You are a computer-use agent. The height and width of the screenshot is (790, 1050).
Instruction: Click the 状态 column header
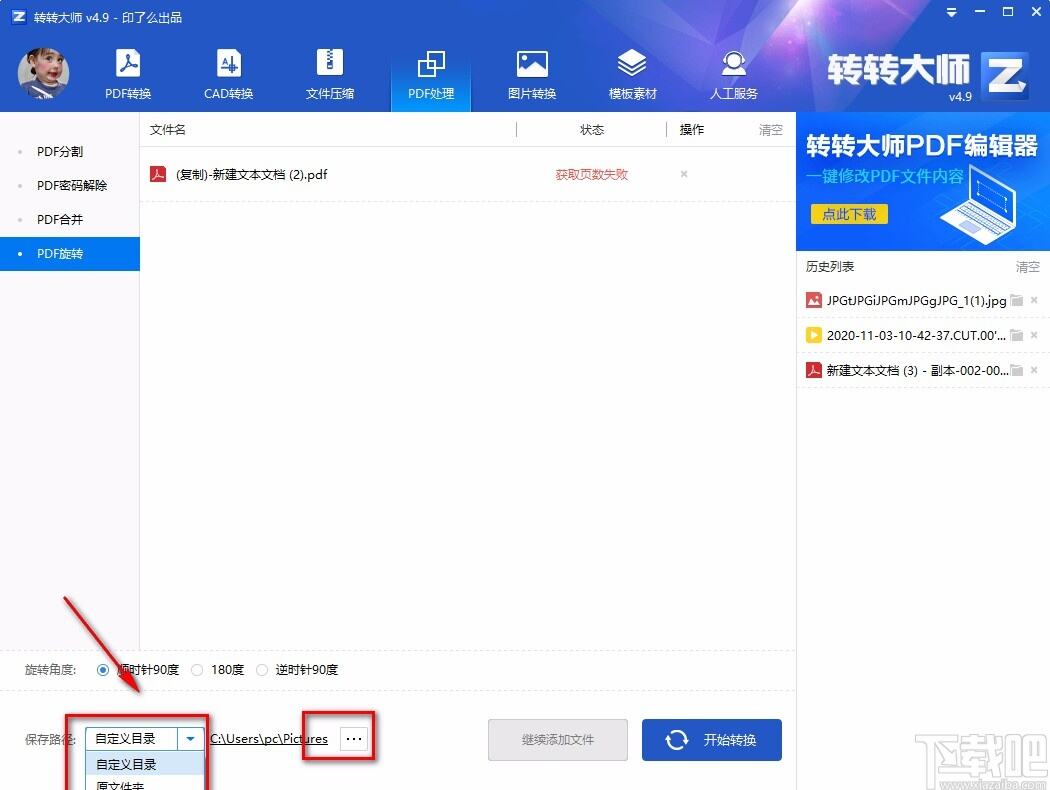tap(592, 130)
